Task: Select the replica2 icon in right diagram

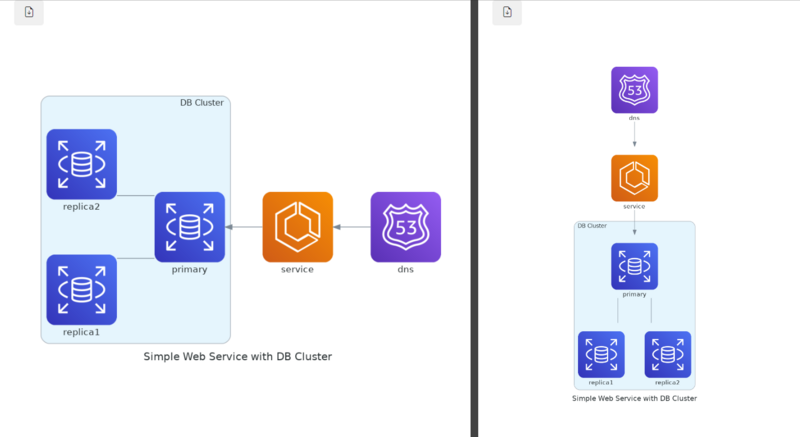Action: click(x=667, y=354)
